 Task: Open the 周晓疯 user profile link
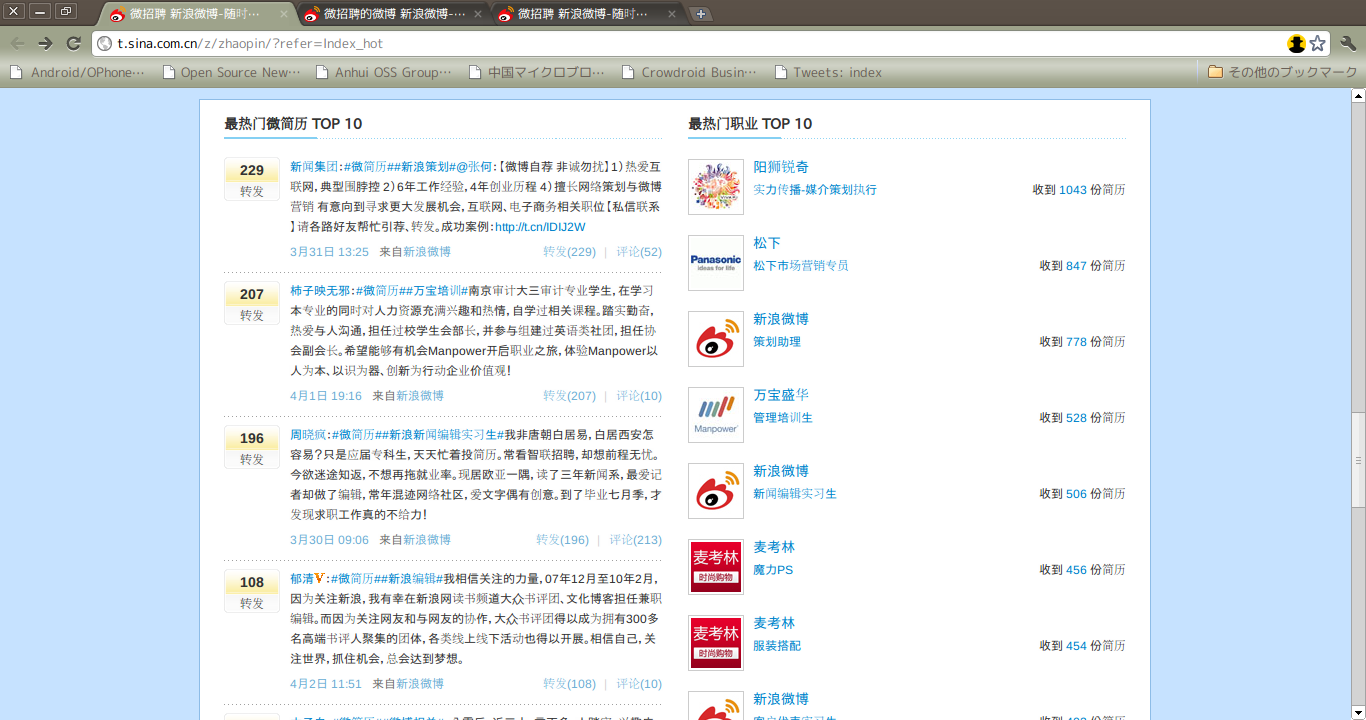point(309,435)
